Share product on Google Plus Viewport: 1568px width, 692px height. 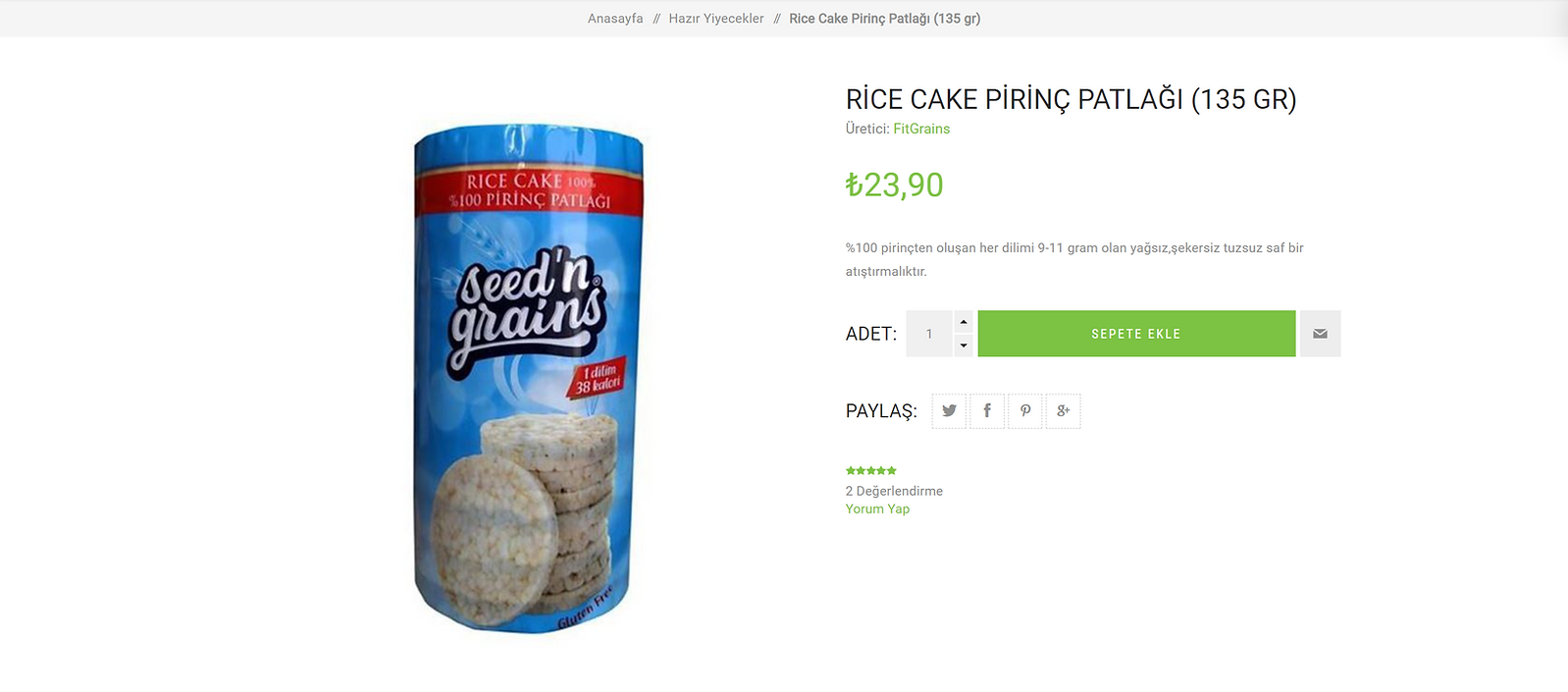click(1064, 411)
